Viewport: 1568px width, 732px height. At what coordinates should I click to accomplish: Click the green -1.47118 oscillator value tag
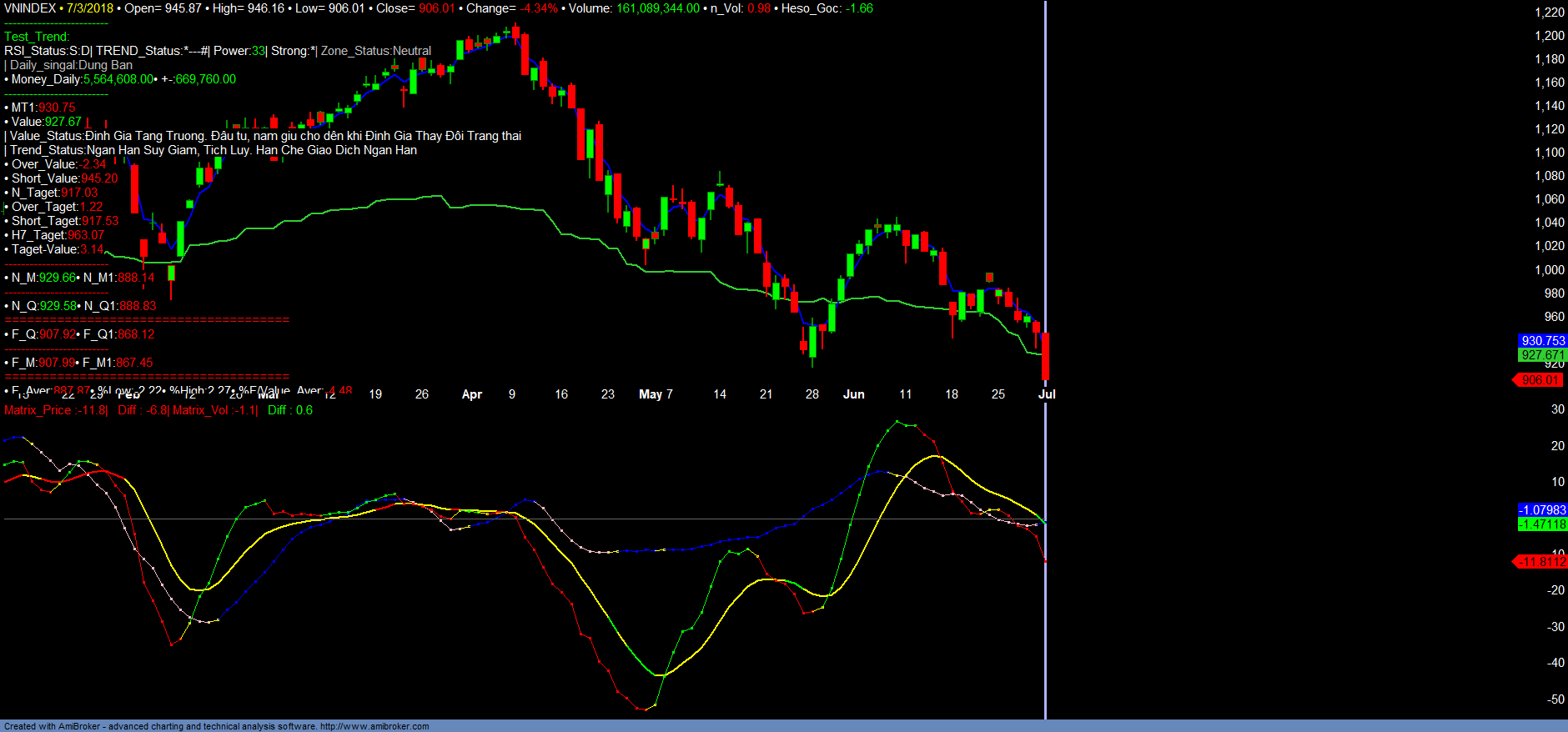[1542, 524]
